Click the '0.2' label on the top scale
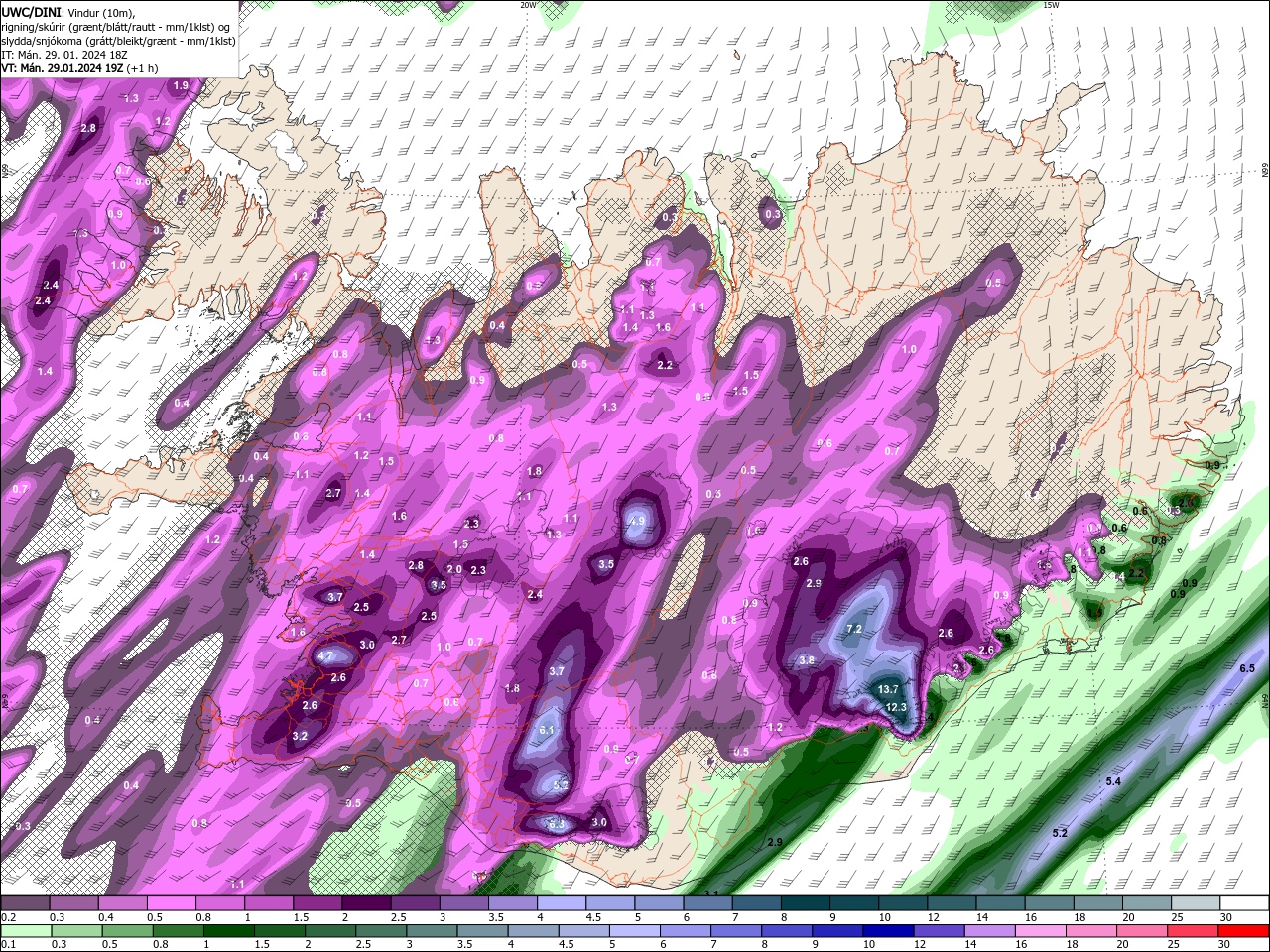The height and width of the screenshot is (952, 1270). click(x=8, y=917)
